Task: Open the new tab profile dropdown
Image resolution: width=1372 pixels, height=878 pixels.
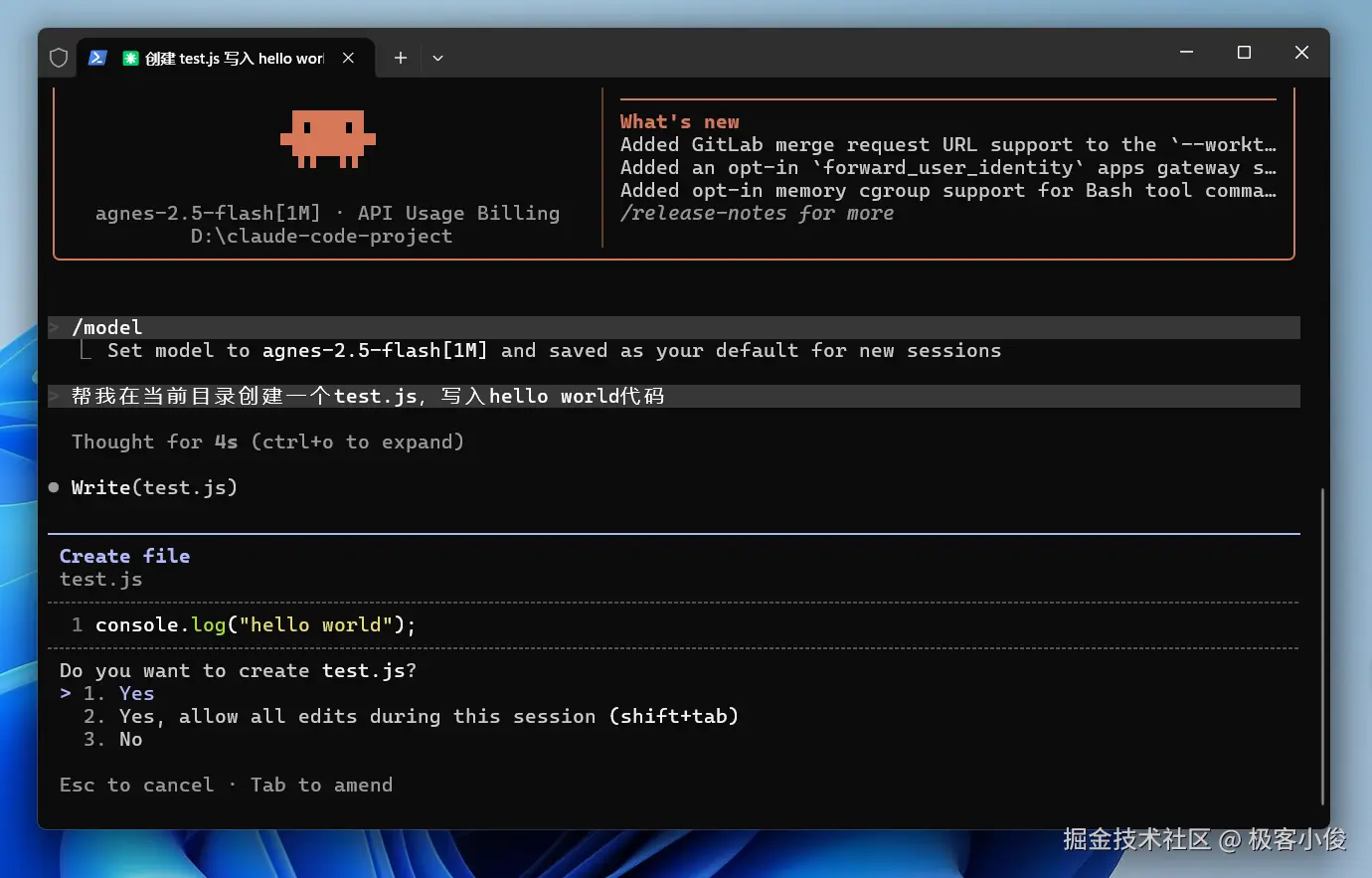Action: [x=437, y=58]
